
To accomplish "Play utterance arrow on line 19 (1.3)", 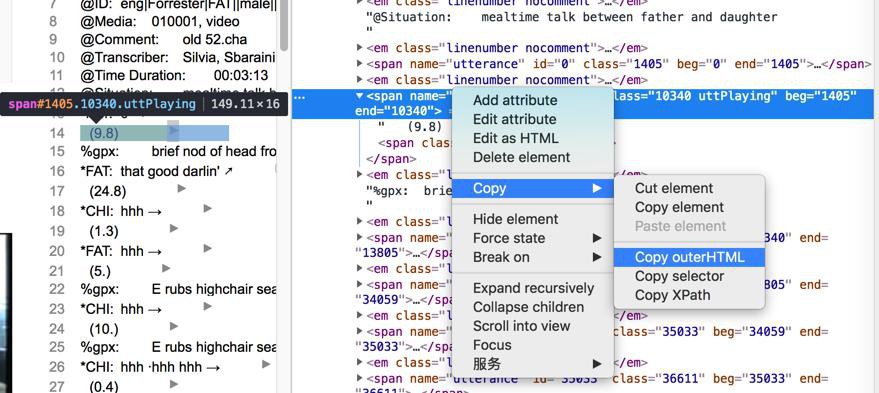I will point(174,228).
